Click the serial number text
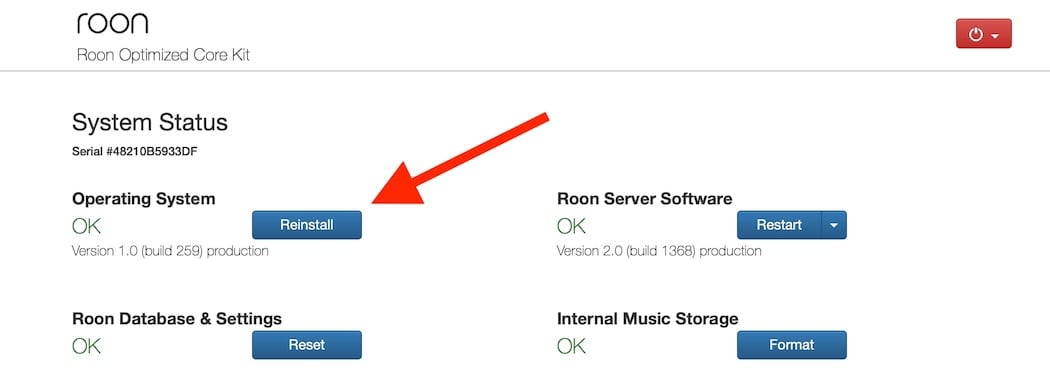Viewport: 1050px width, 390px height. coord(135,151)
